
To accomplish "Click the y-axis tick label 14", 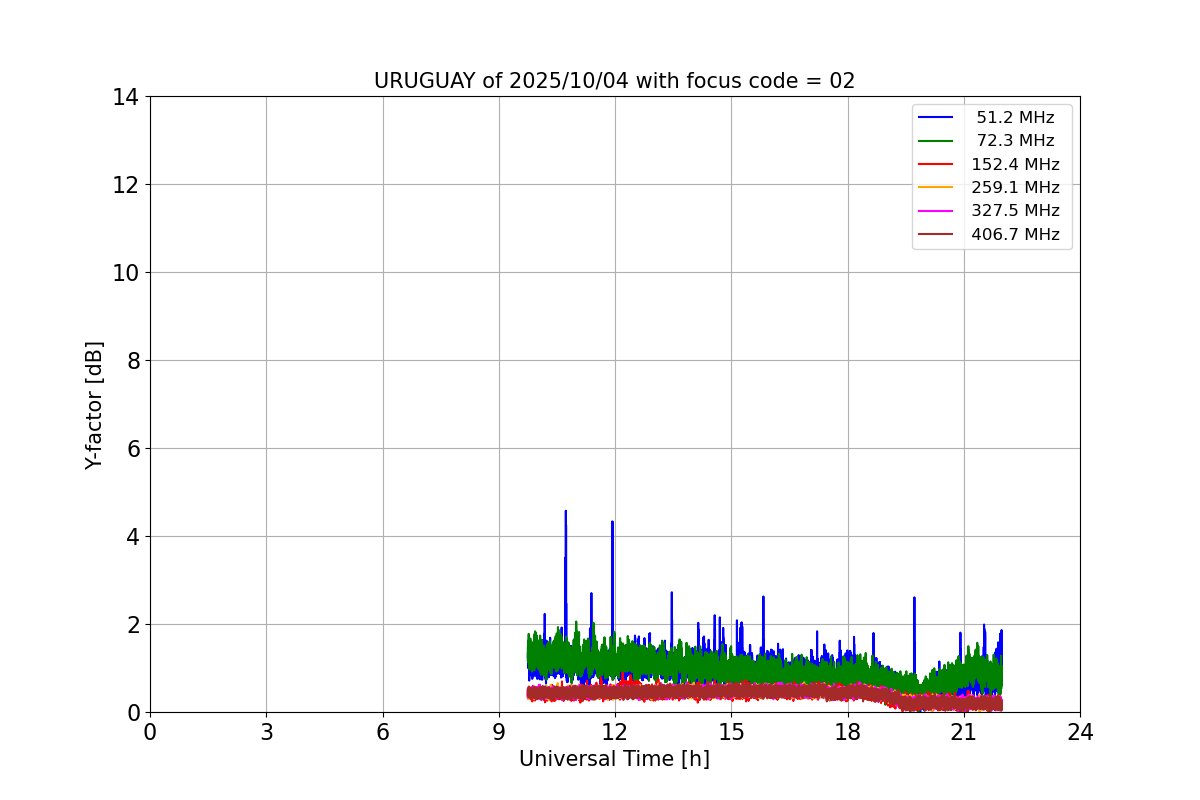I will [126, 97].
